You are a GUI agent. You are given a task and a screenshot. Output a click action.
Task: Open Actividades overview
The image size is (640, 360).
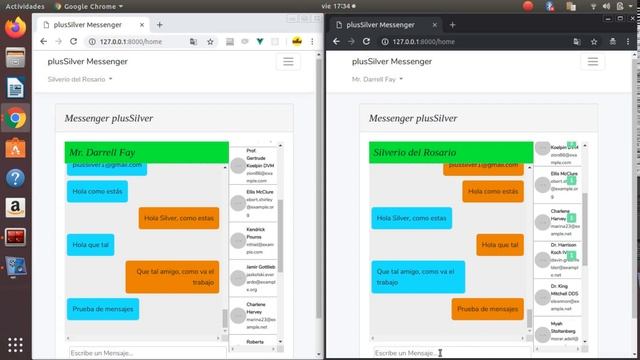coord(25,6)
